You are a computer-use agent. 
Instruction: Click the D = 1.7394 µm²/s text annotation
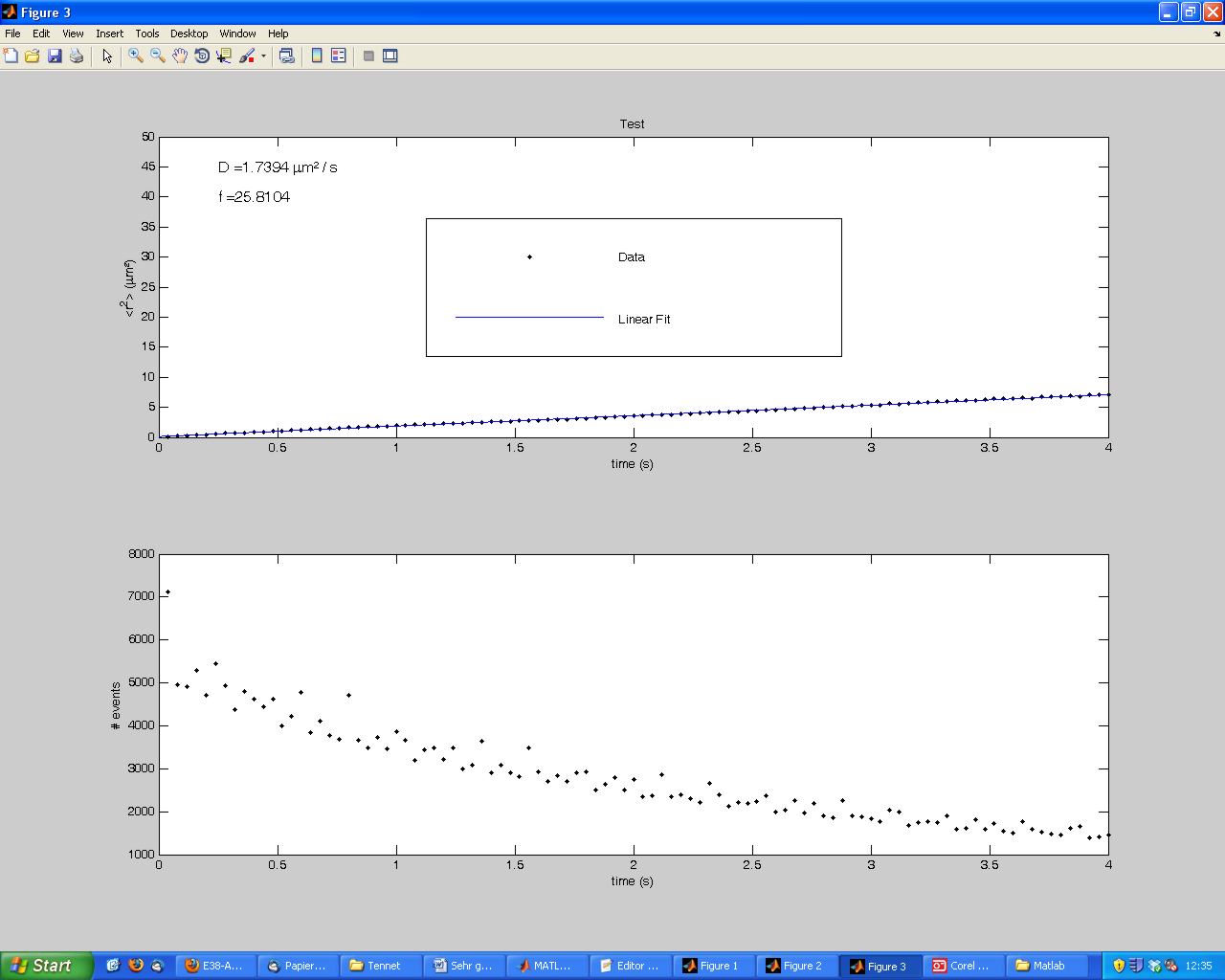tap(278, 167)
